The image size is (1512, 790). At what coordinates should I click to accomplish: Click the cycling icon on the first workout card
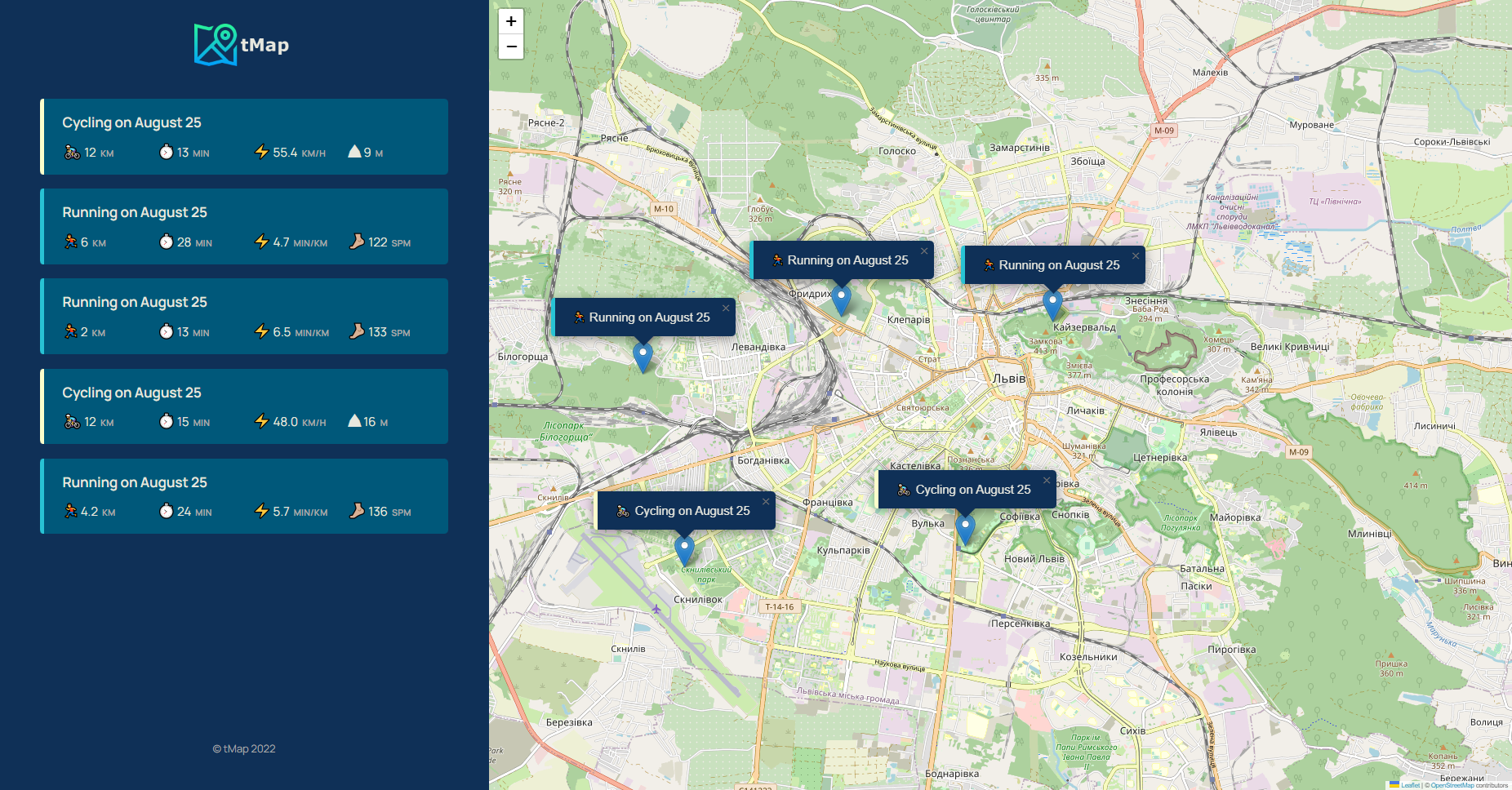tap(69, 151)
